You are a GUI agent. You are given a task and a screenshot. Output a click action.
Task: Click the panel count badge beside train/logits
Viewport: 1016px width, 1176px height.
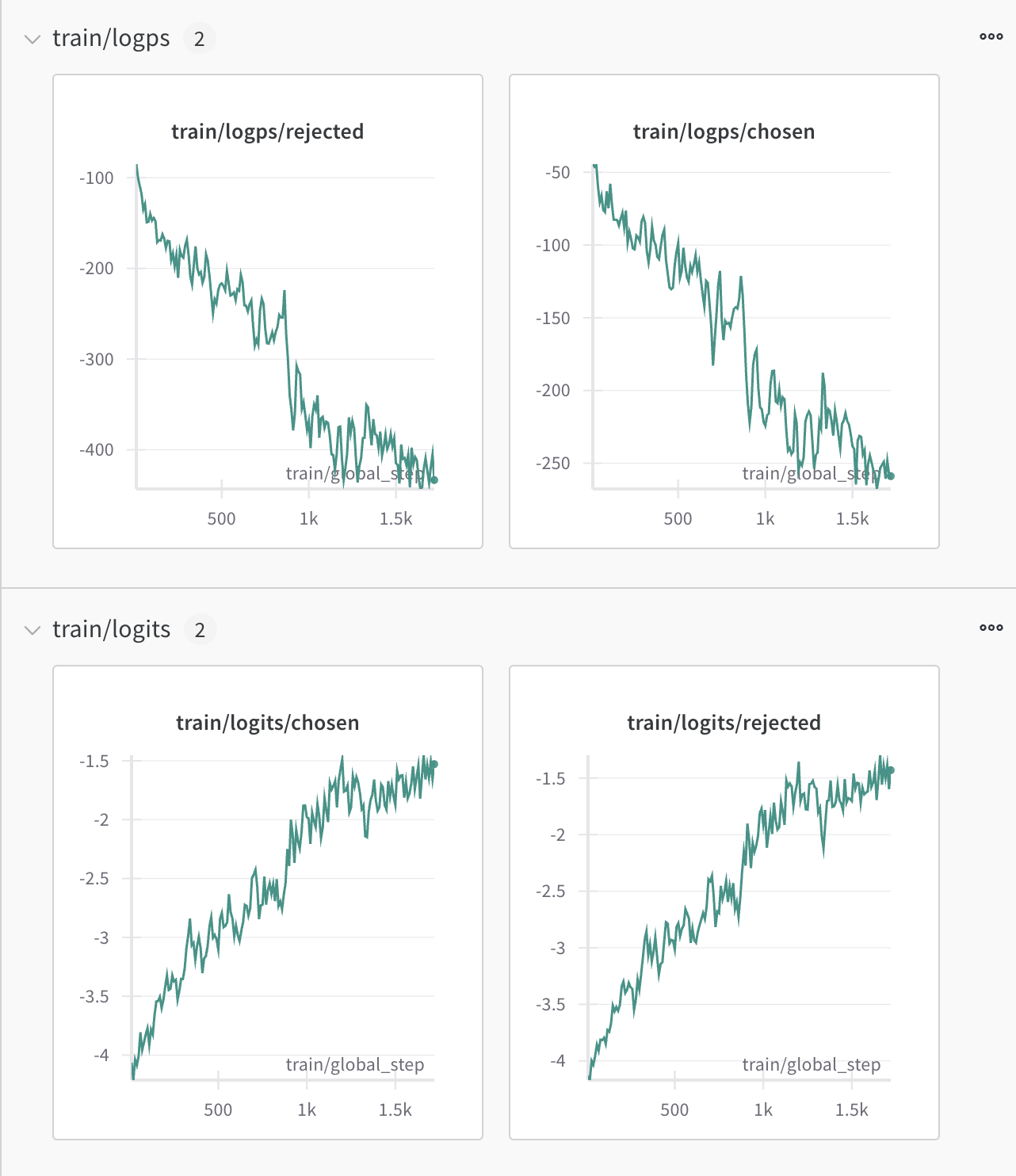click(x=200, y=630)
